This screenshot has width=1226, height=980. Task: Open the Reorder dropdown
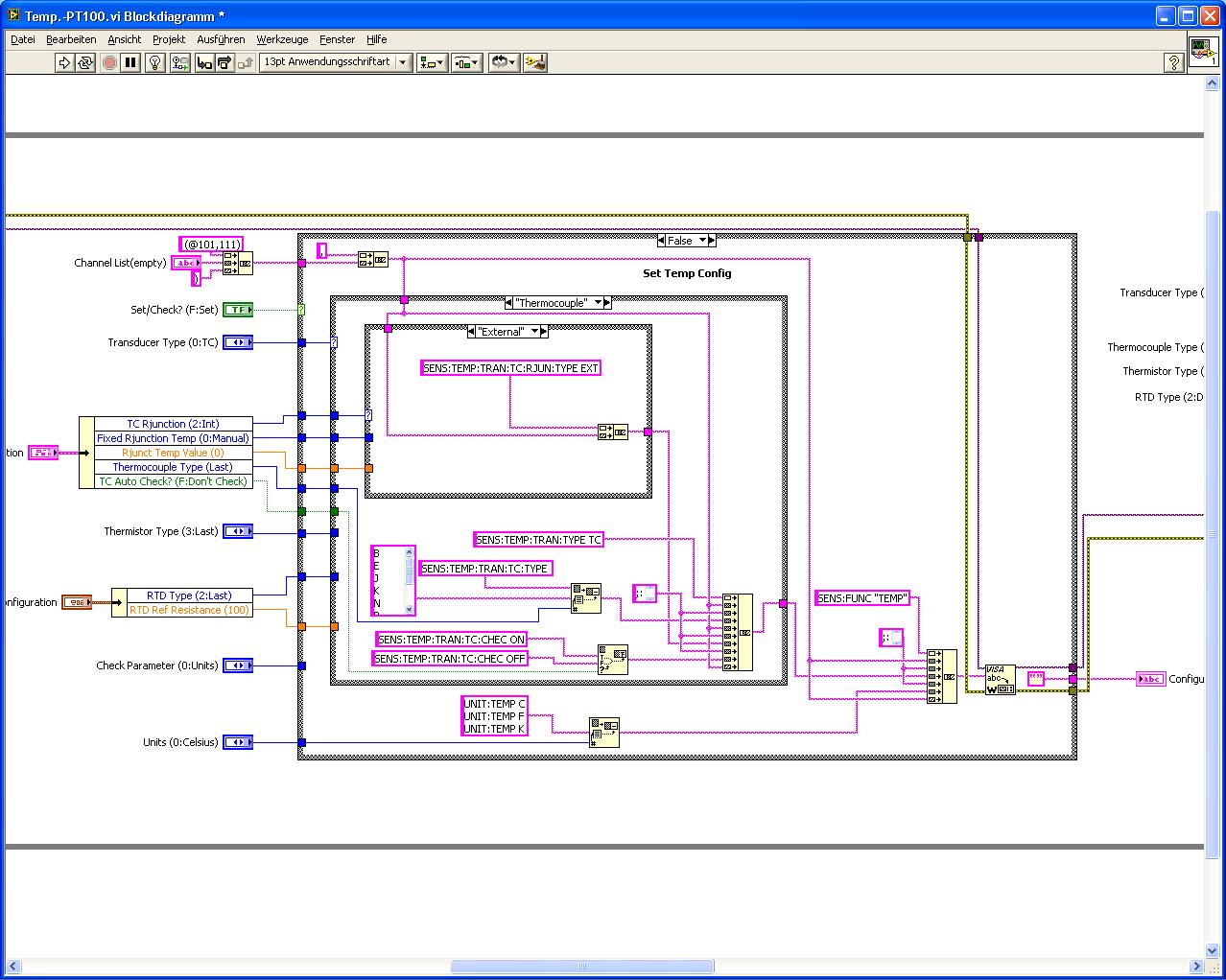504,62
